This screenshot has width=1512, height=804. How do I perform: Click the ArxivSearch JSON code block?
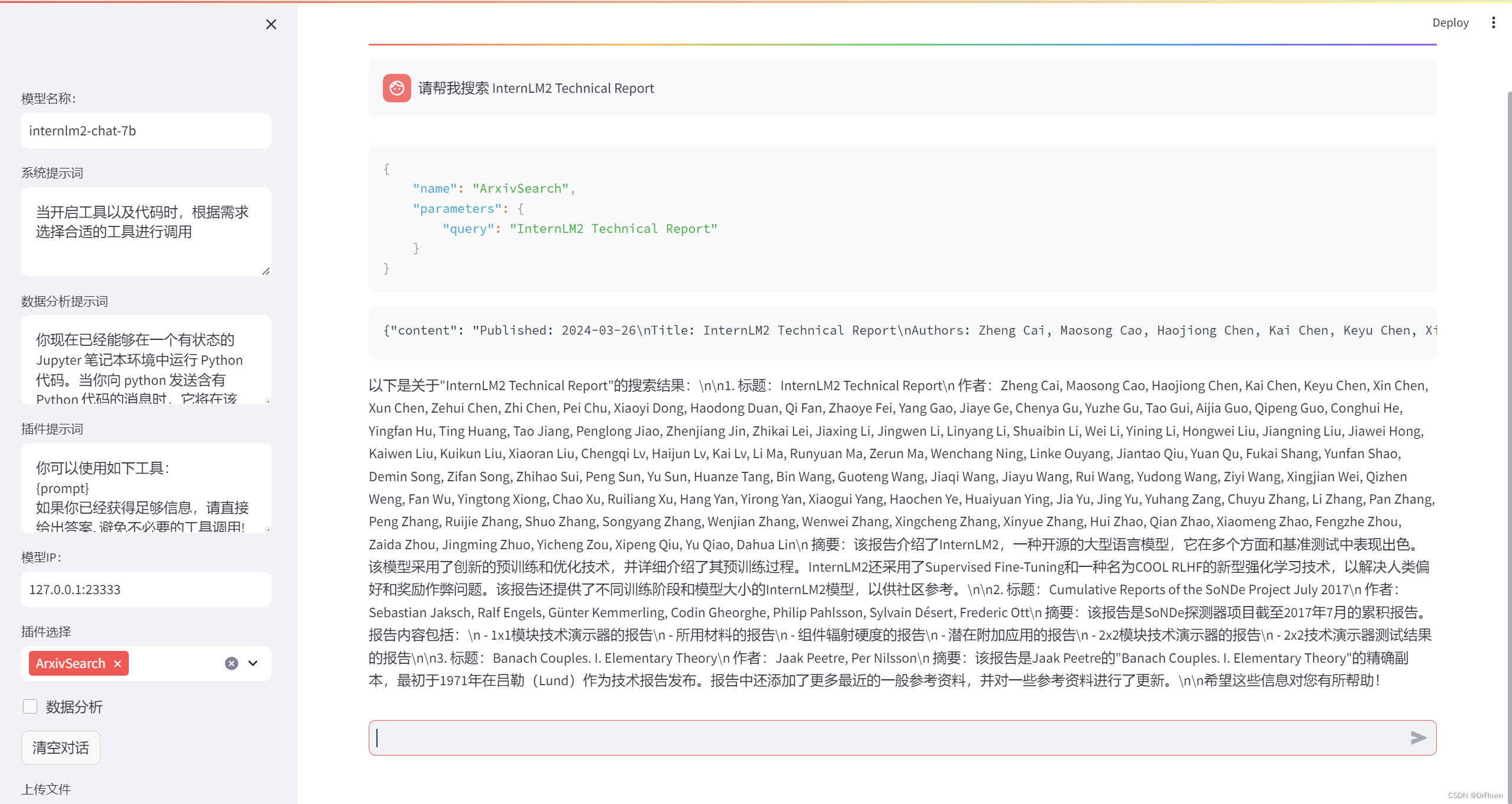902,218
